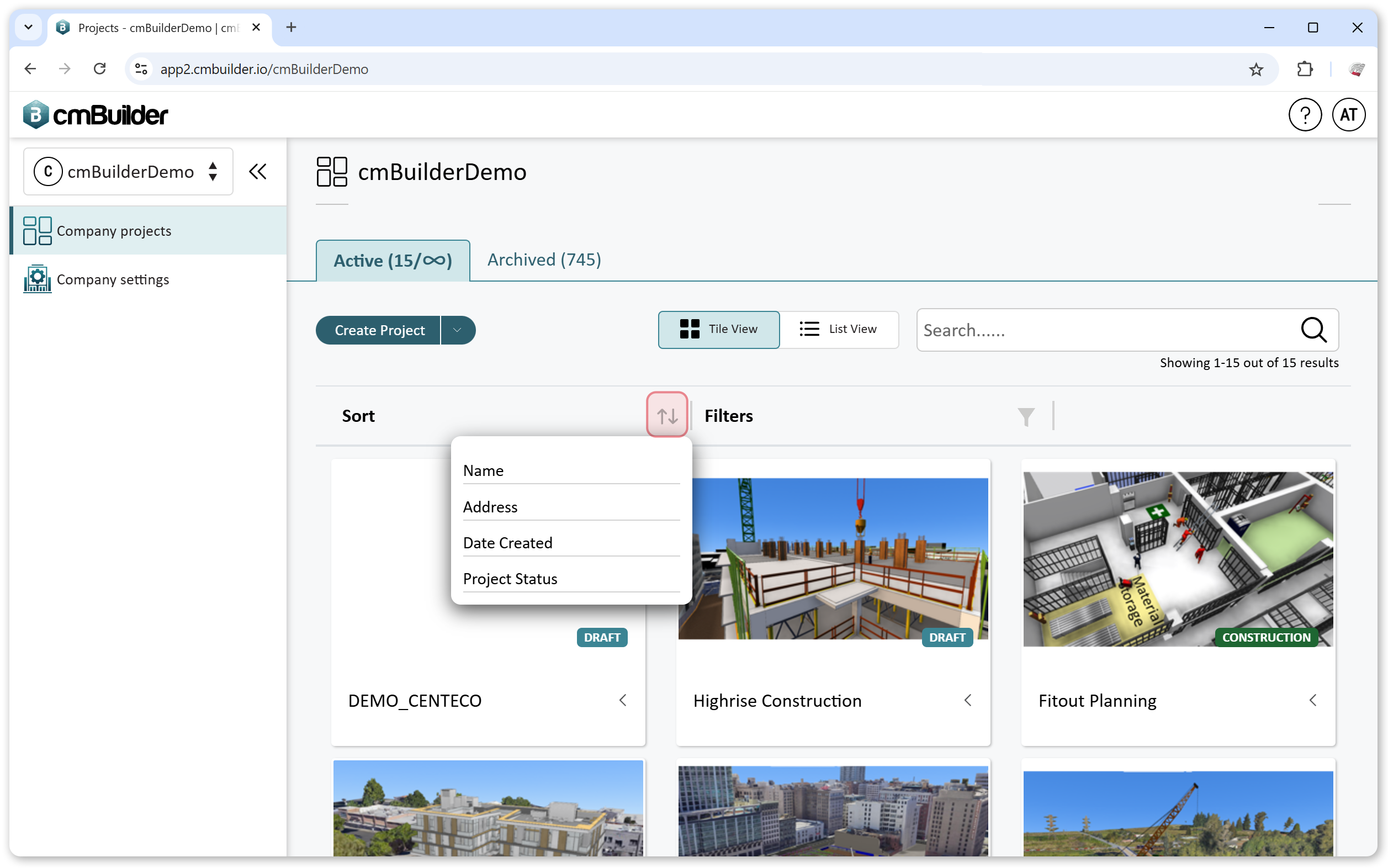Go forward in browser history

tap(65, 70)
